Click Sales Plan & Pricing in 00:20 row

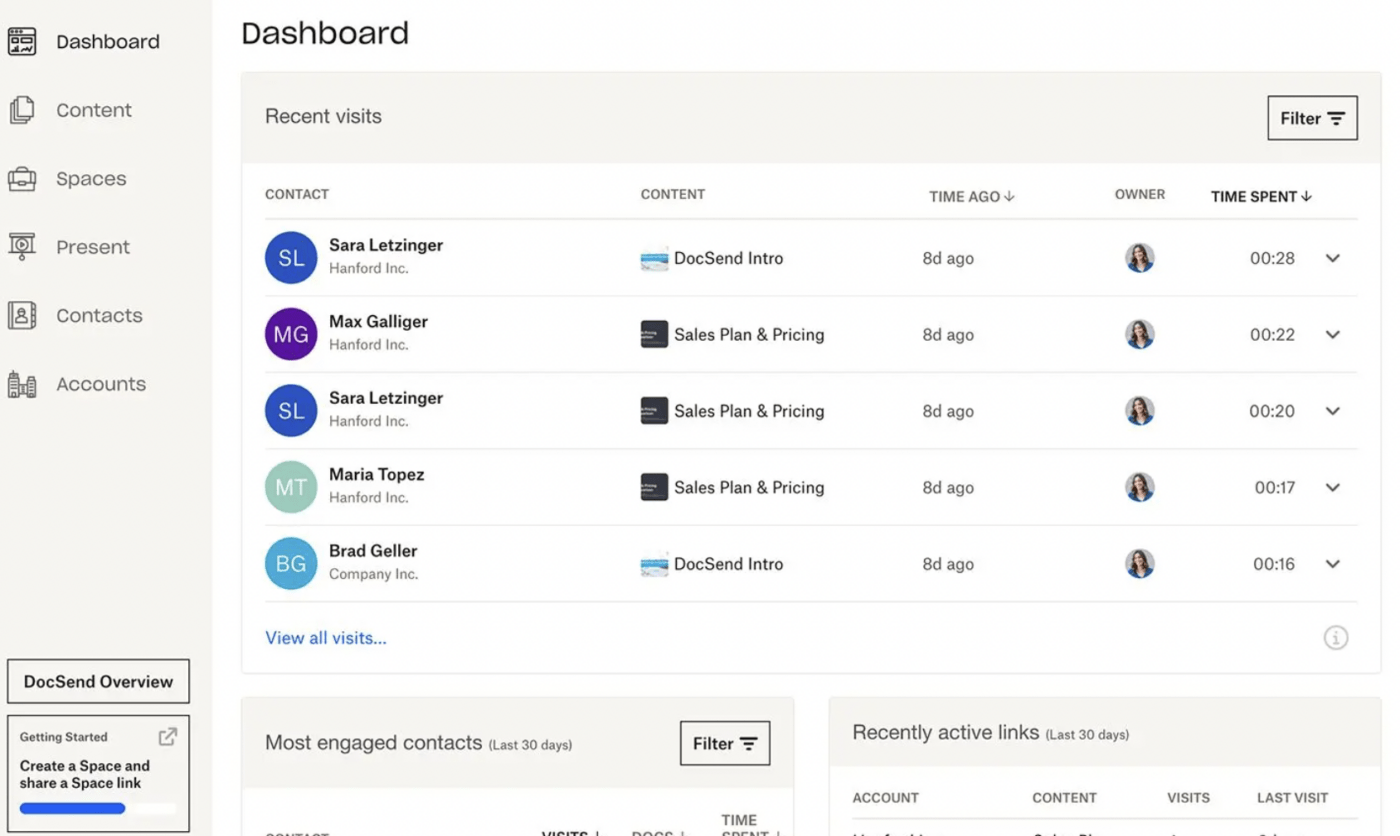point(749,411)
